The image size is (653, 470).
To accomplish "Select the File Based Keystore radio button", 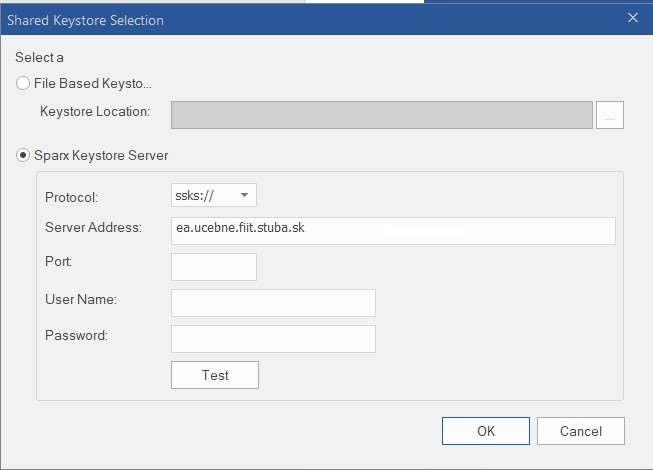I will [22, 83].
